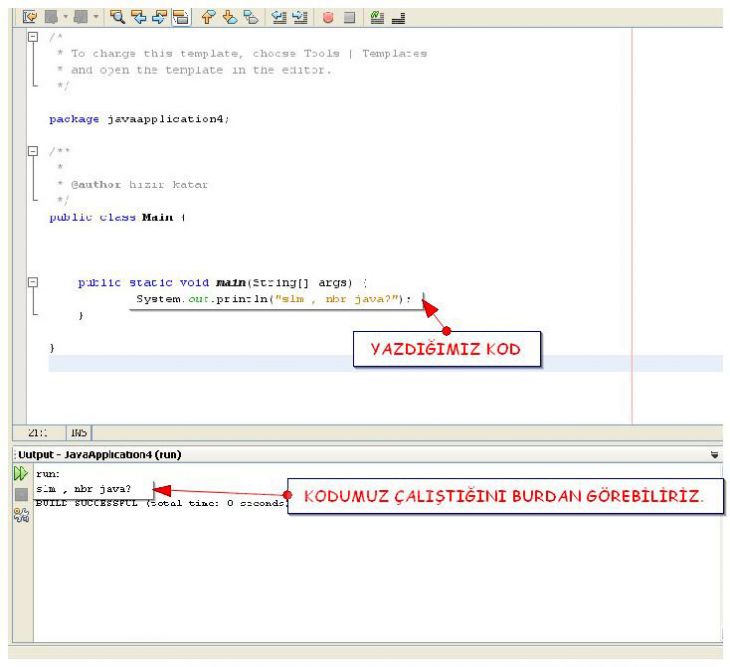The width and height of the screenshot is (730, 667).
Task: Toggle bookmark on current line
Action: click(251, 17)
